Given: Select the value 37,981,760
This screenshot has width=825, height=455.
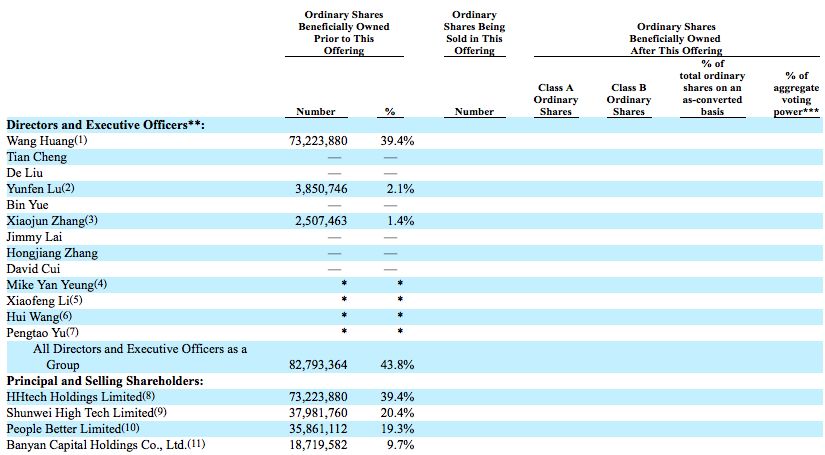Looking at the screenshot, I should (x=318, y=413).
